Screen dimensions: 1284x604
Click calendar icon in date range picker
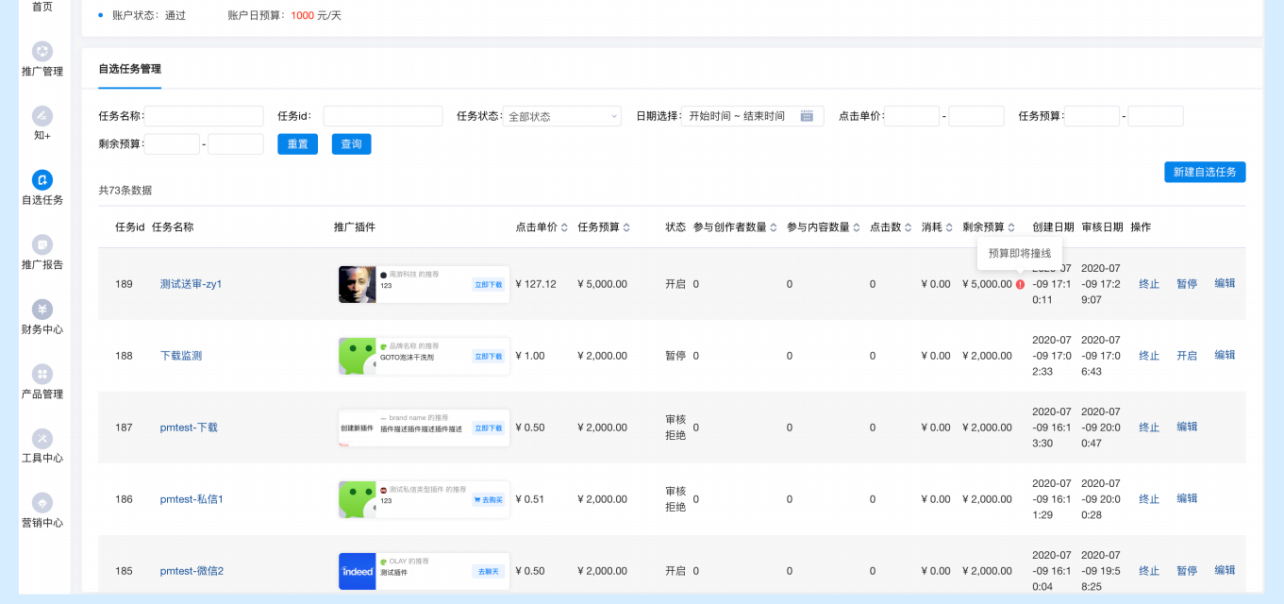(806, 117)
